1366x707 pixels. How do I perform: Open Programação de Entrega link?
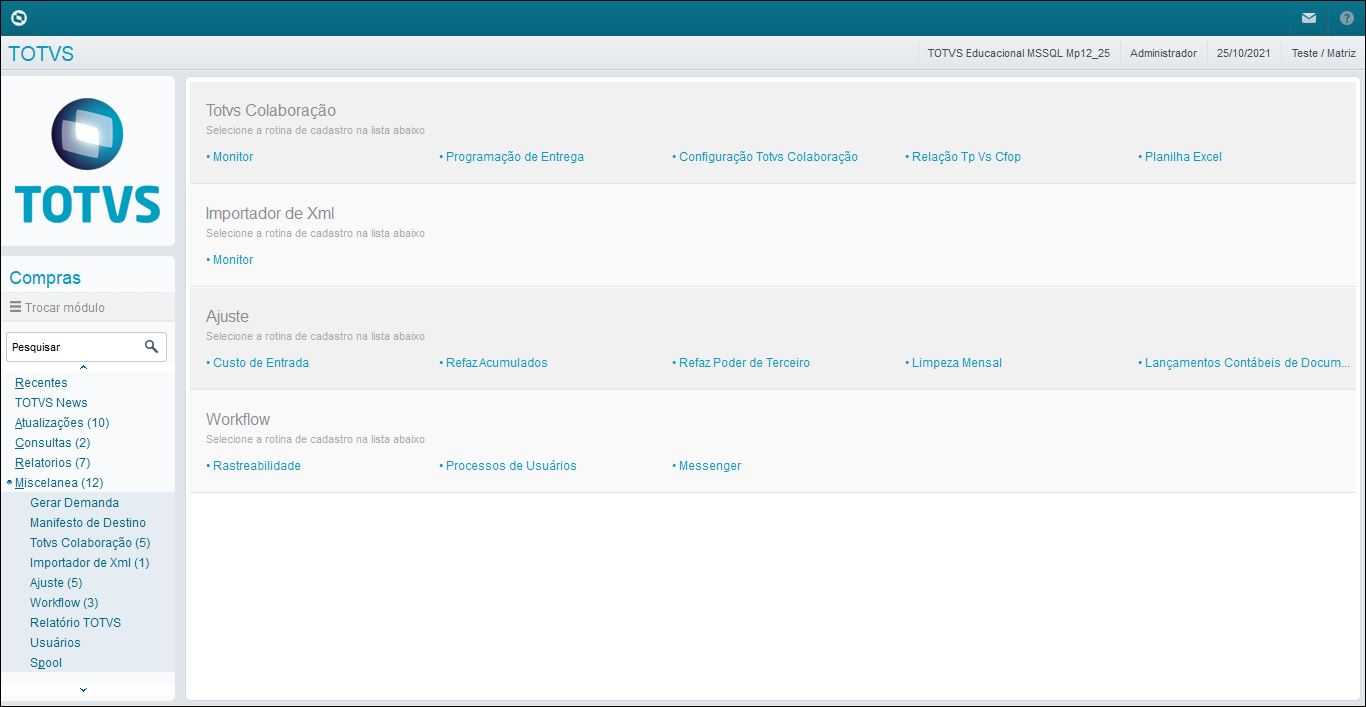tap(514, 157)
